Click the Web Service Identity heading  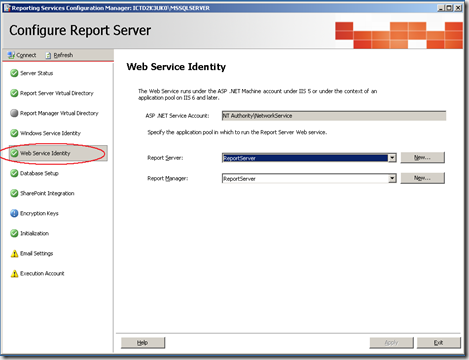tap(176, 67)
